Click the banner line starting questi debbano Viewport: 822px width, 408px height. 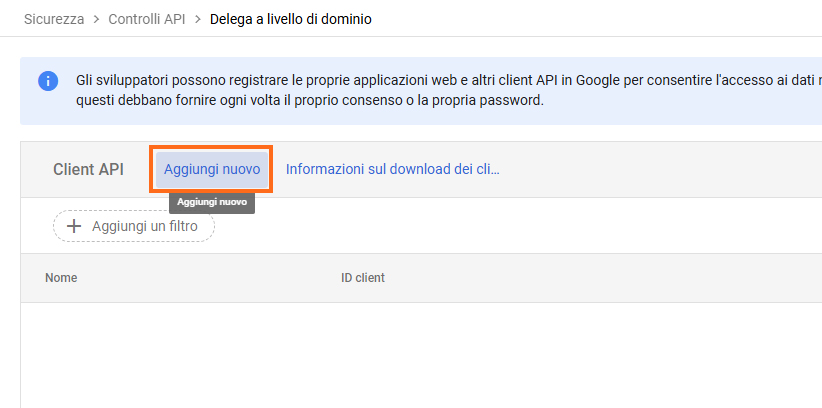pyautogui.click(x=310, y=101)
